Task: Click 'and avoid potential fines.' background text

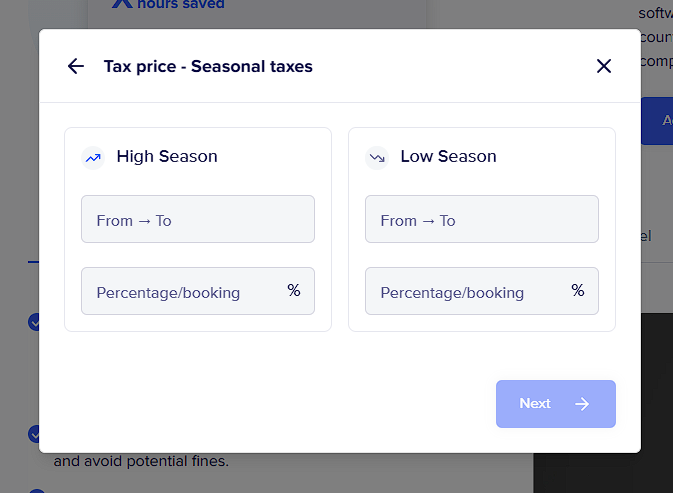Action: (141, 462)
